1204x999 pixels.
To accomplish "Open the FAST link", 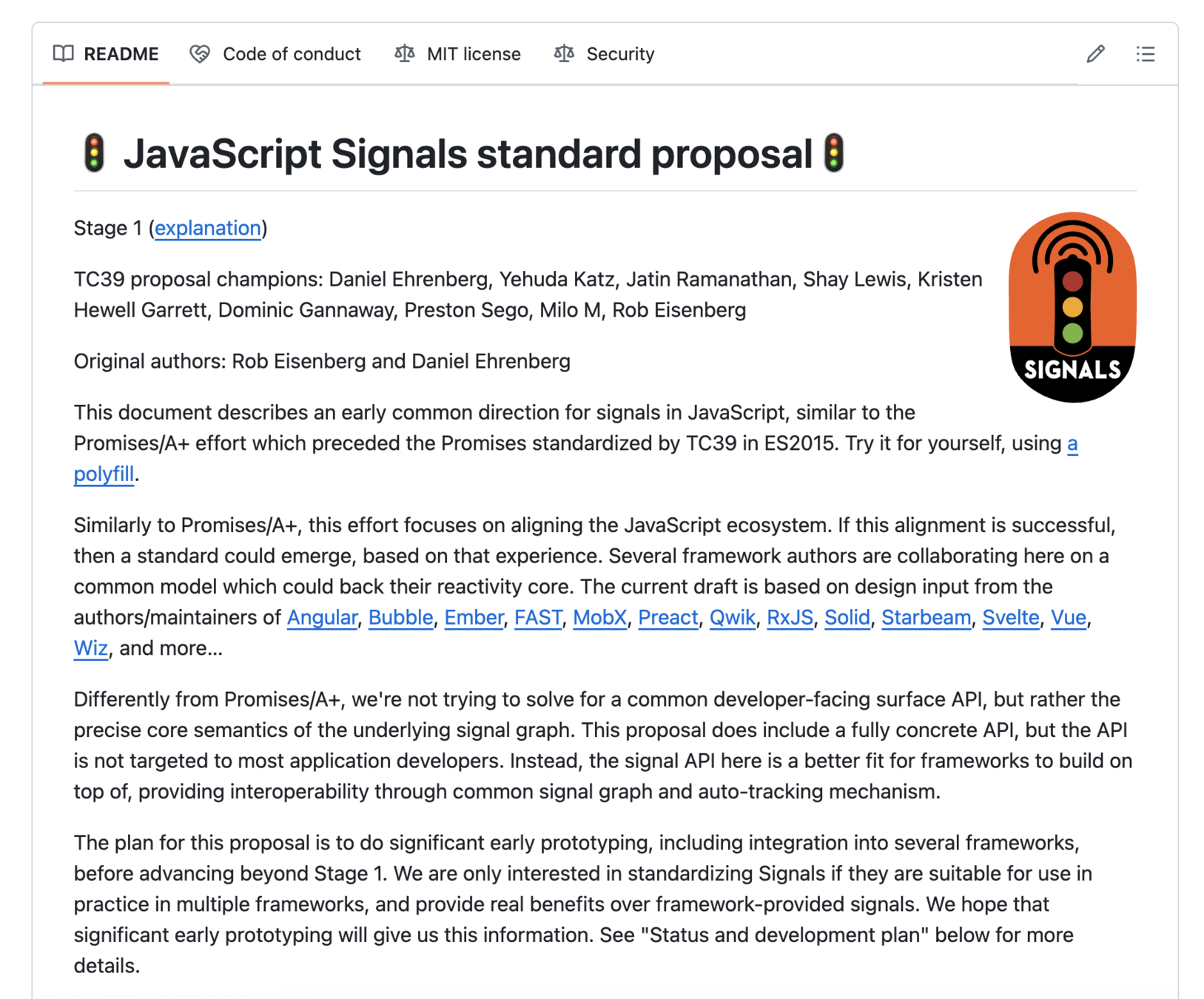I will pyautogui.click(x=538, y=617).
